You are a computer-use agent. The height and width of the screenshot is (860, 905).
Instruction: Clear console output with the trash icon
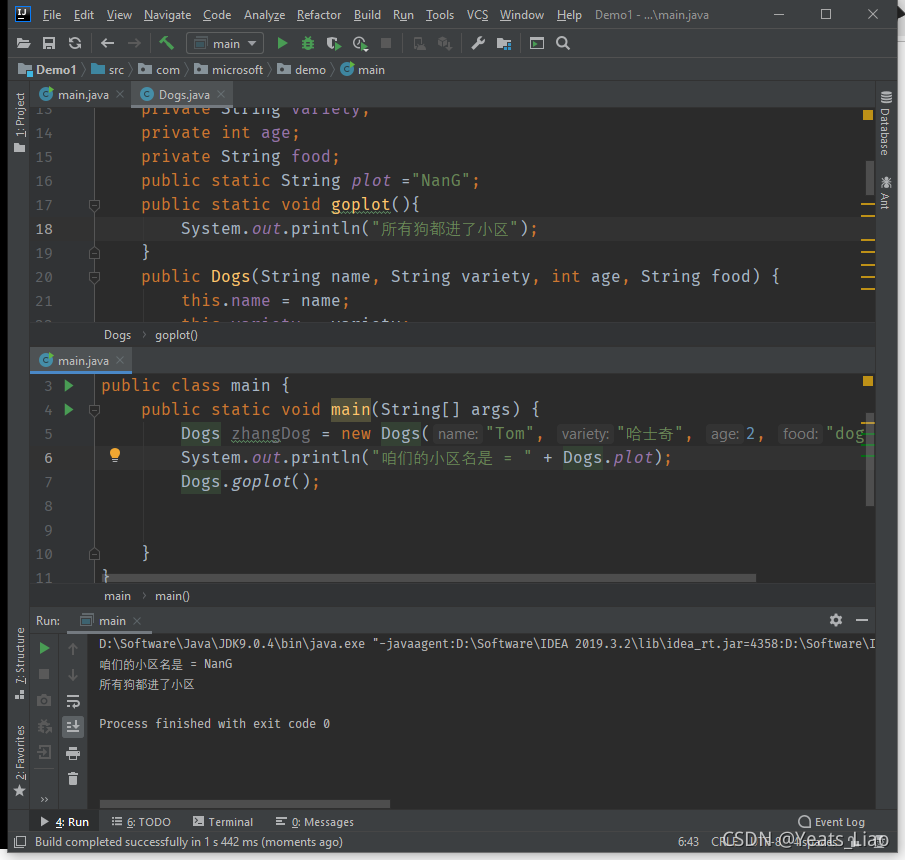[x=73, y=778]
